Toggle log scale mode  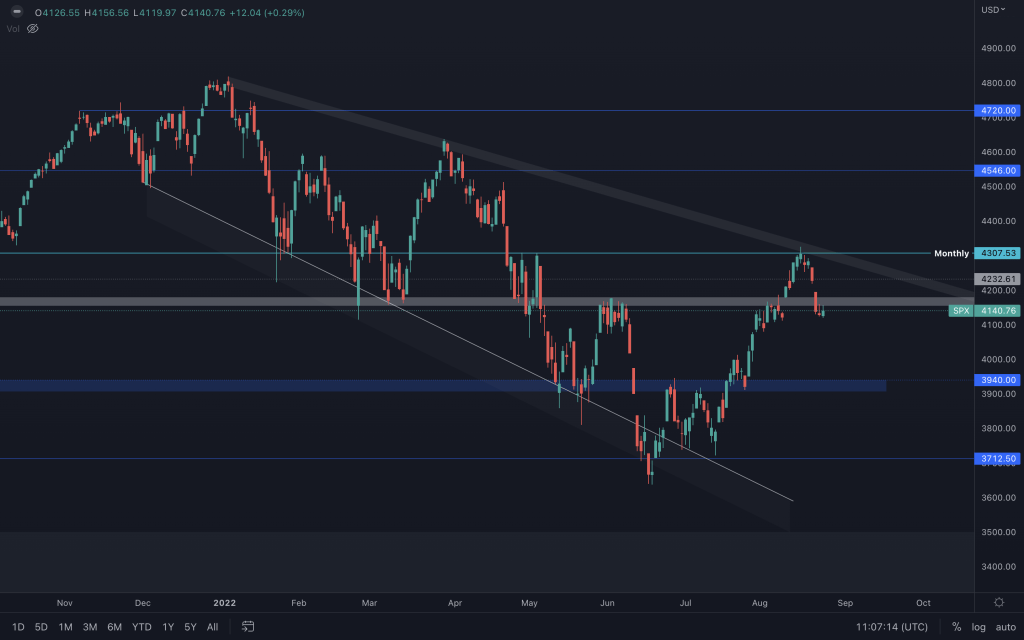[977, 627]
